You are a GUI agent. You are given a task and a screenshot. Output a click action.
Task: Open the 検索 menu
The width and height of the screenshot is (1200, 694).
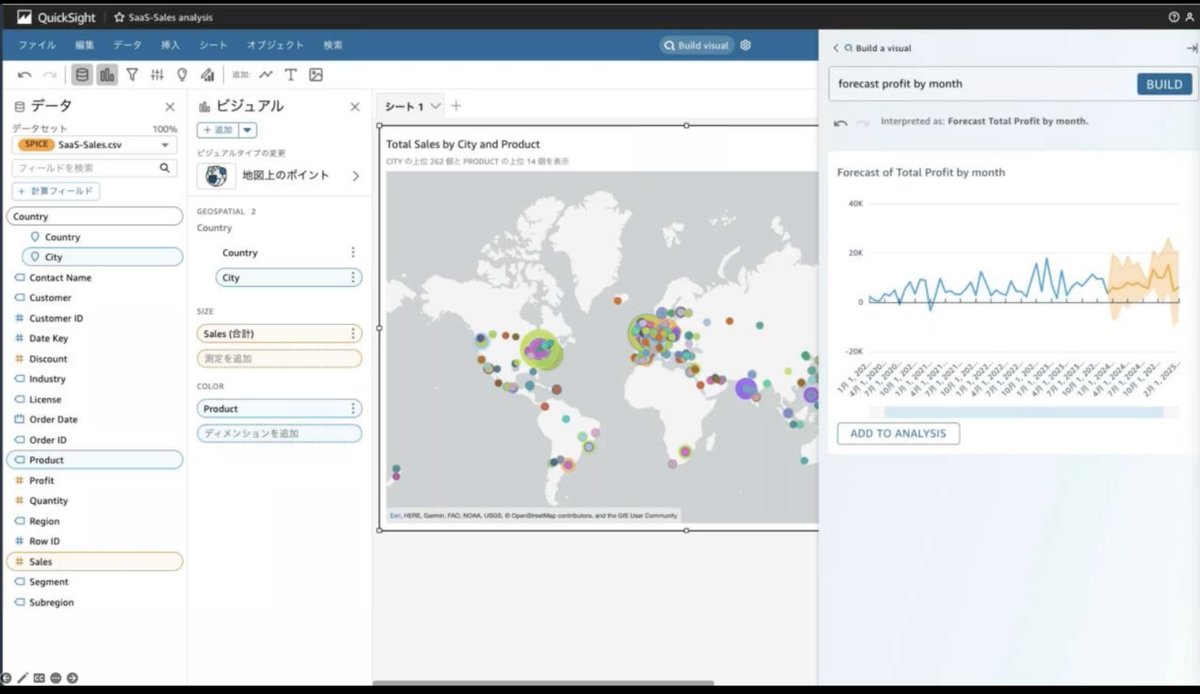pyautogui.click(x=333, y=45)
